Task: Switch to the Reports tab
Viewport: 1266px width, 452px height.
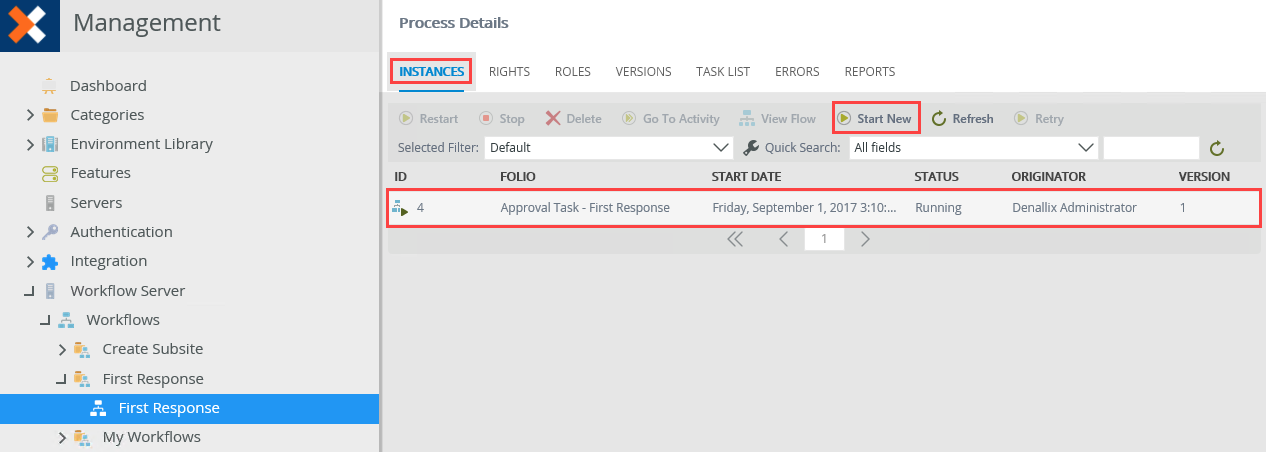Action: (x=870, y=72)
